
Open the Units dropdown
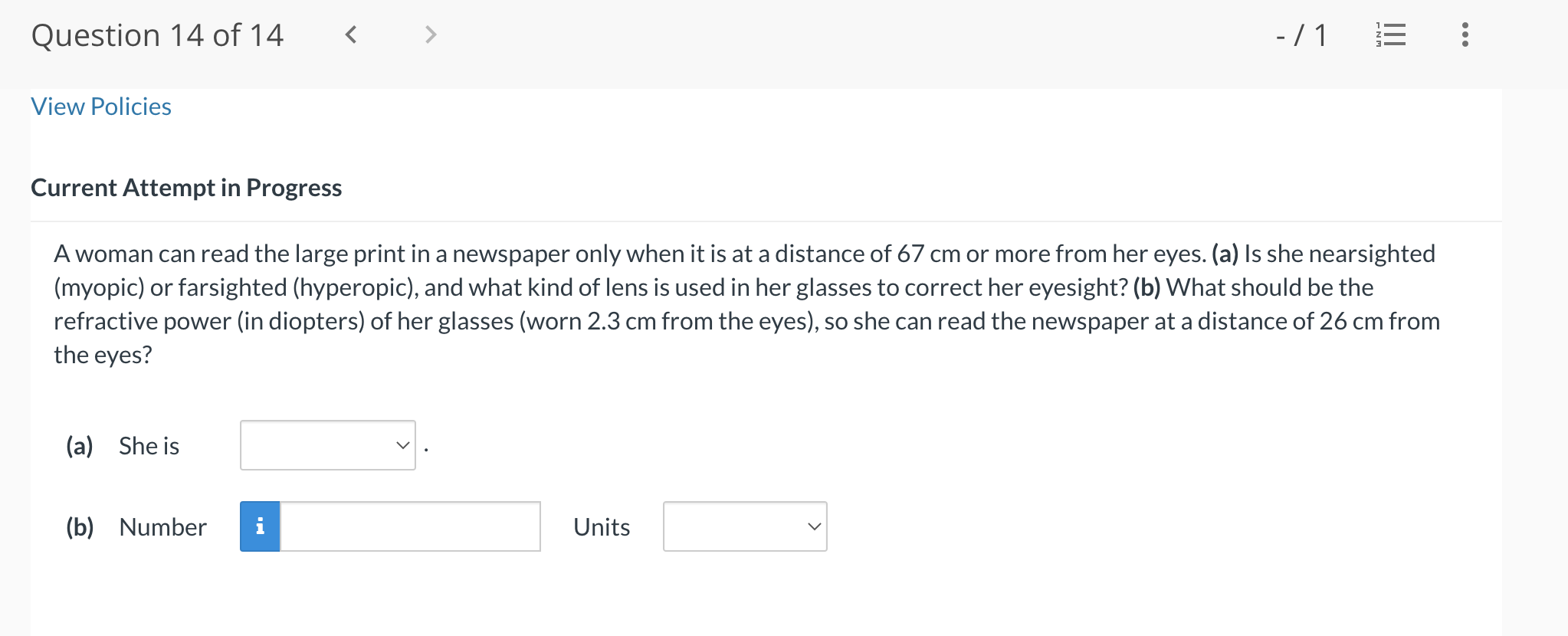tap(743, 526)
